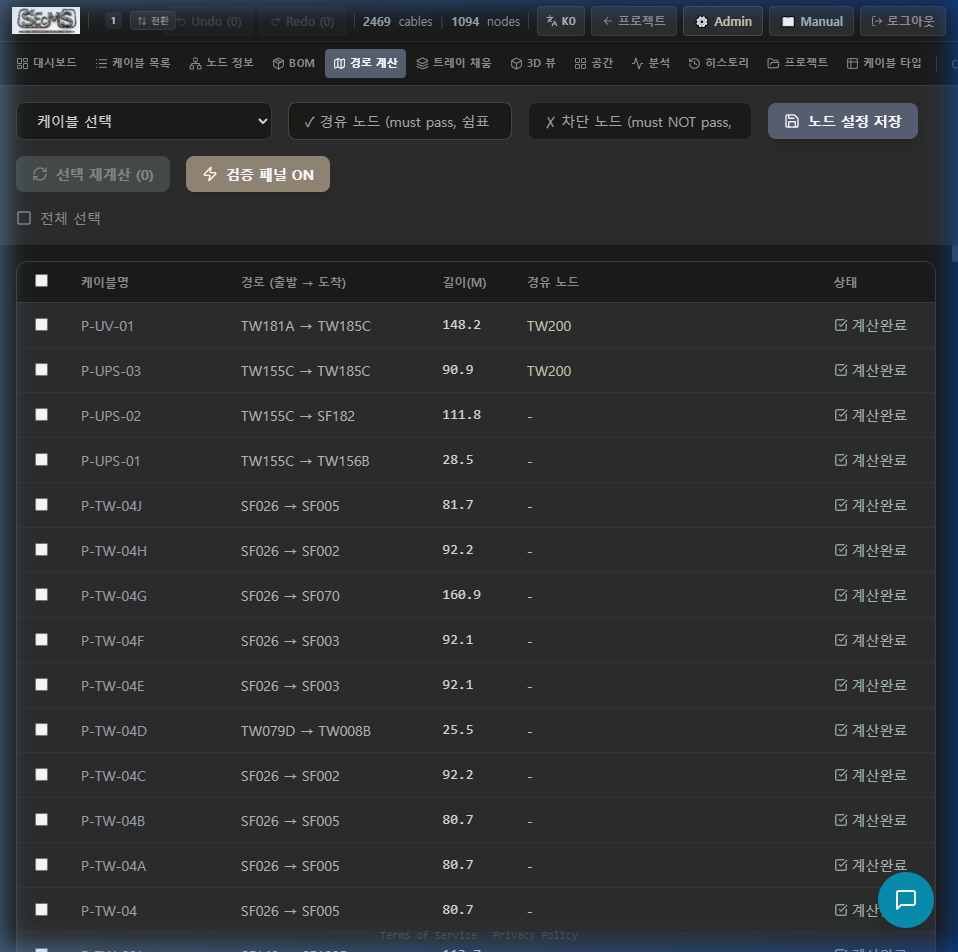This screenshot has height=952, width=958.
Task: Check the 전체 선택 checkbox
Action: pos(24,218)
